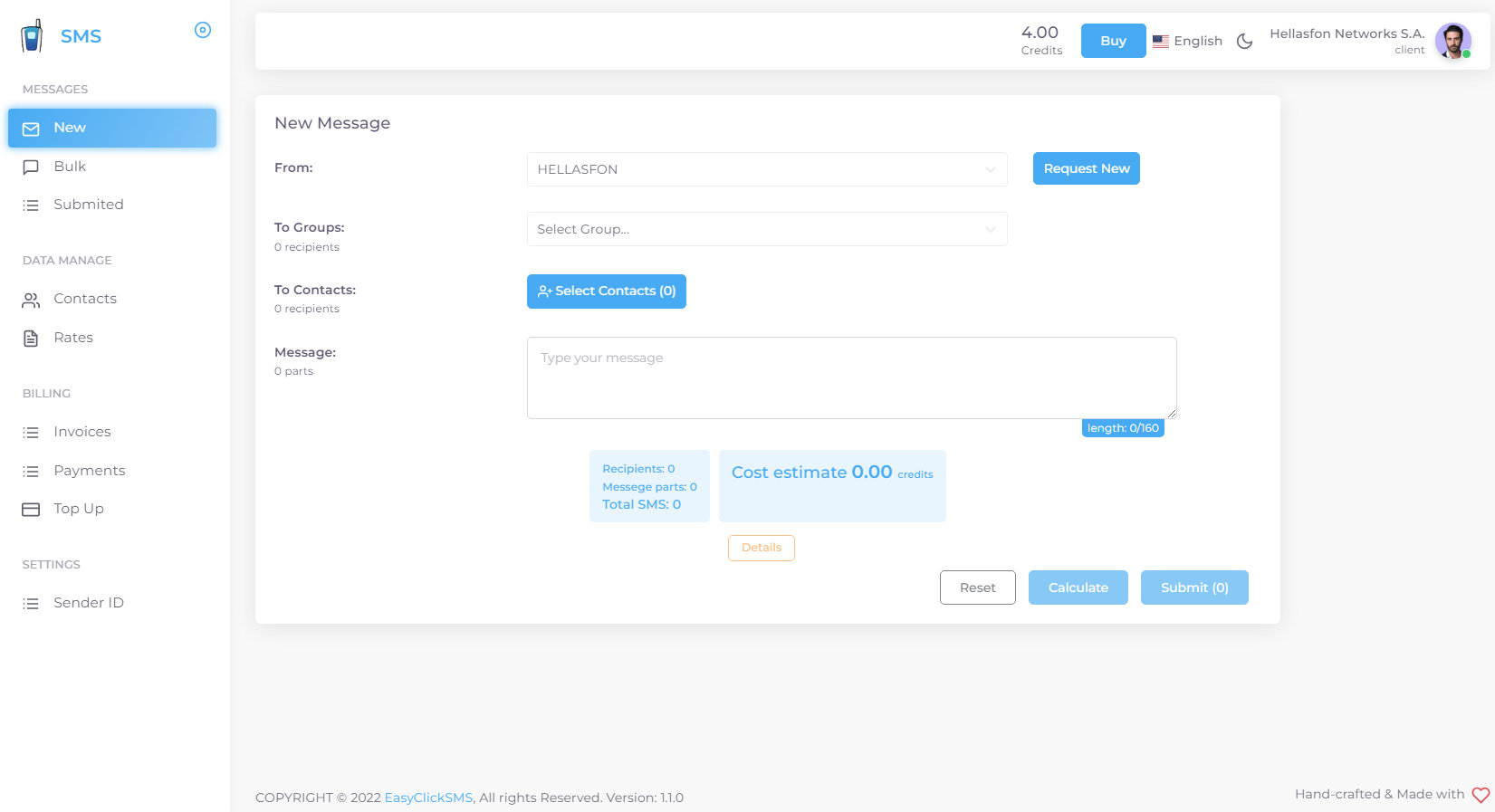Focus the Type your message text area
The image size is (1495, 812).
[852, 377]
